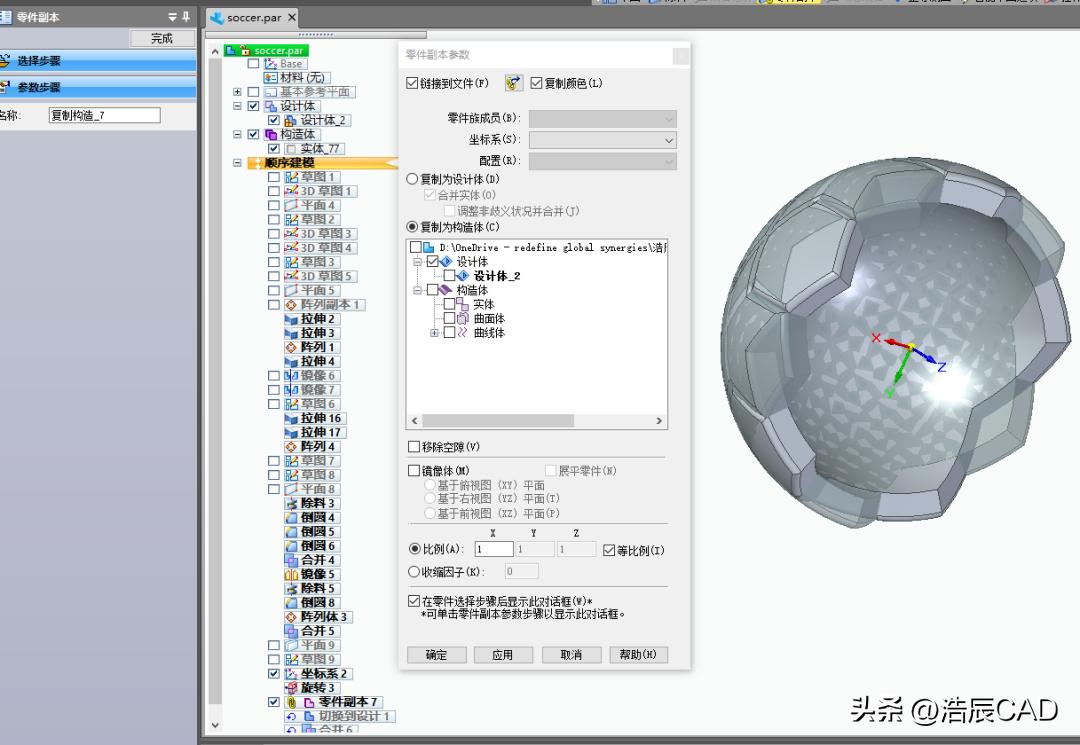Screen dimensions: 1080x745
Task: Click the 完成 button in left panel
Action: pos(162,37)
